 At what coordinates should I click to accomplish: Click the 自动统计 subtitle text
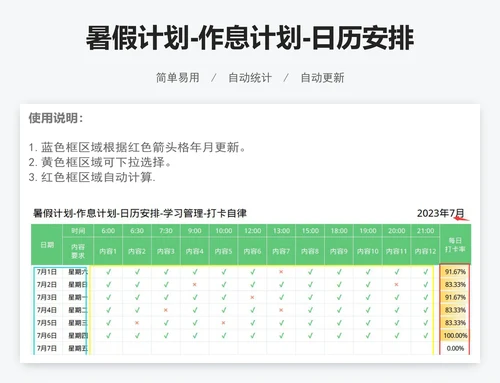tap(250, 78)
